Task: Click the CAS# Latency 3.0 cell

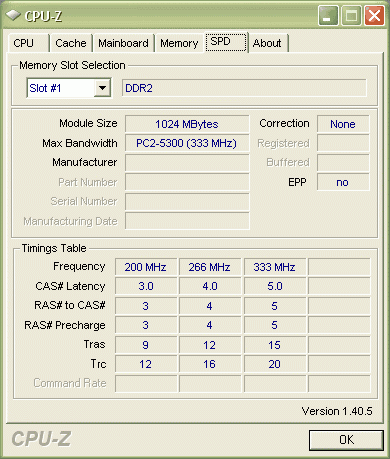Action: (146, 286)
